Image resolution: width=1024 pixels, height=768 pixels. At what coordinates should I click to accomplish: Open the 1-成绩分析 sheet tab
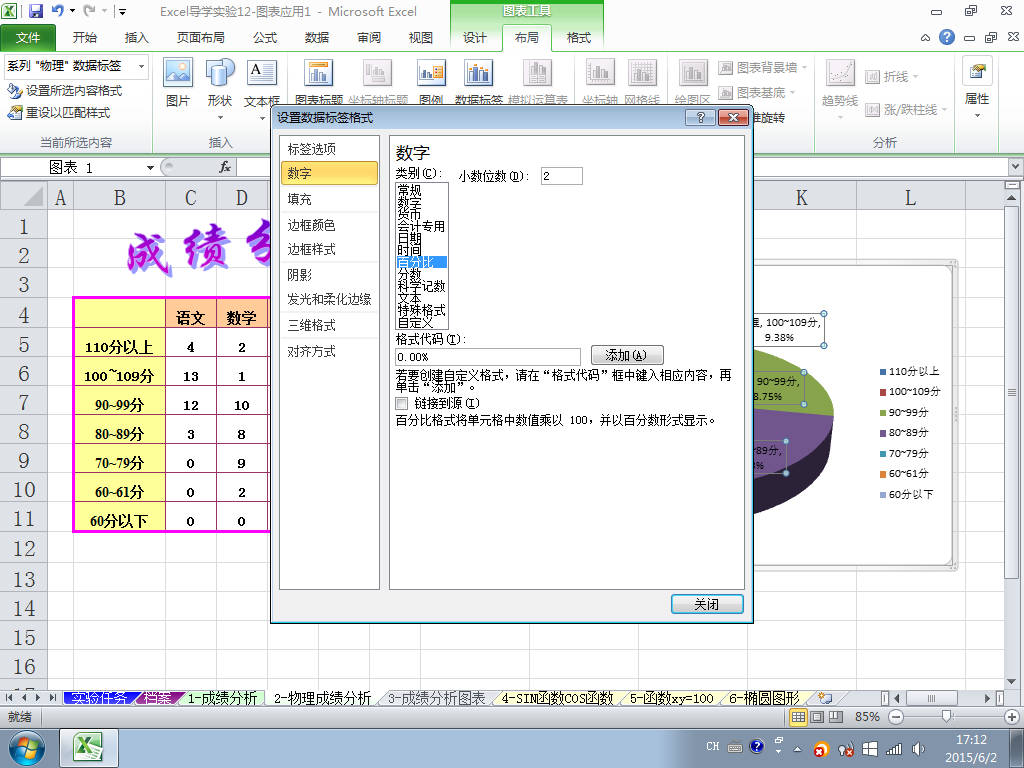[223, 698]
